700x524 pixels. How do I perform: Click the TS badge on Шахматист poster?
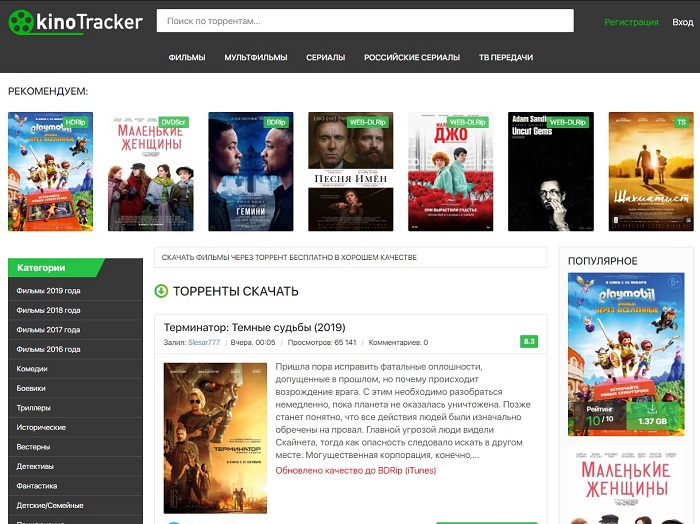tap(681, 122)
